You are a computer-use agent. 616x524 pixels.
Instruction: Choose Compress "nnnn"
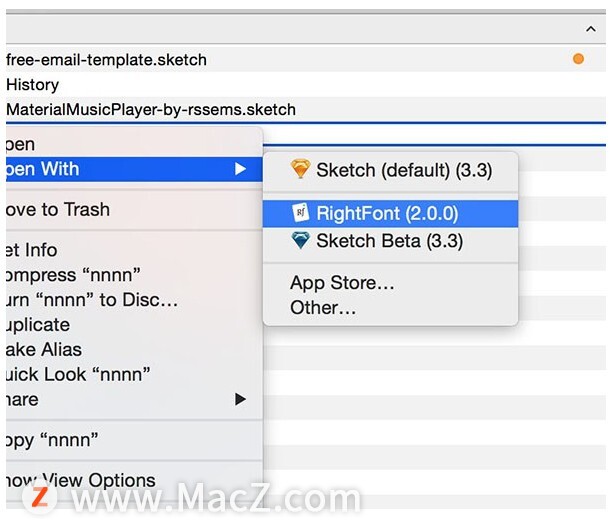[134, 275]
